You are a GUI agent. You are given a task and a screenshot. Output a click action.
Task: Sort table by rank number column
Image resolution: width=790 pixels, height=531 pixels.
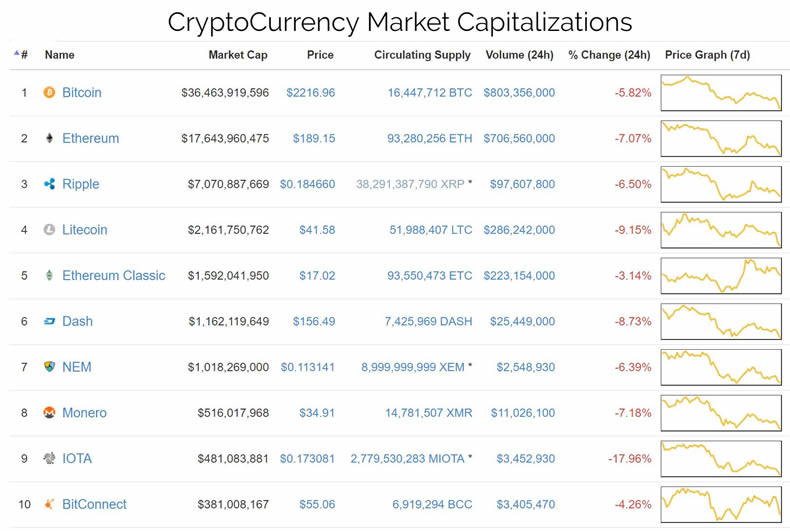[x=23, y=55]
